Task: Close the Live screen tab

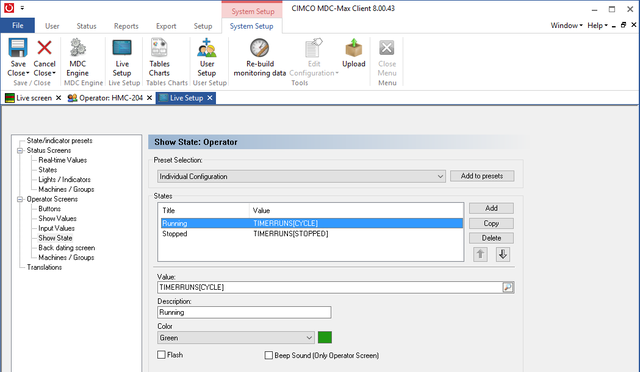Action: pos(58,98)
